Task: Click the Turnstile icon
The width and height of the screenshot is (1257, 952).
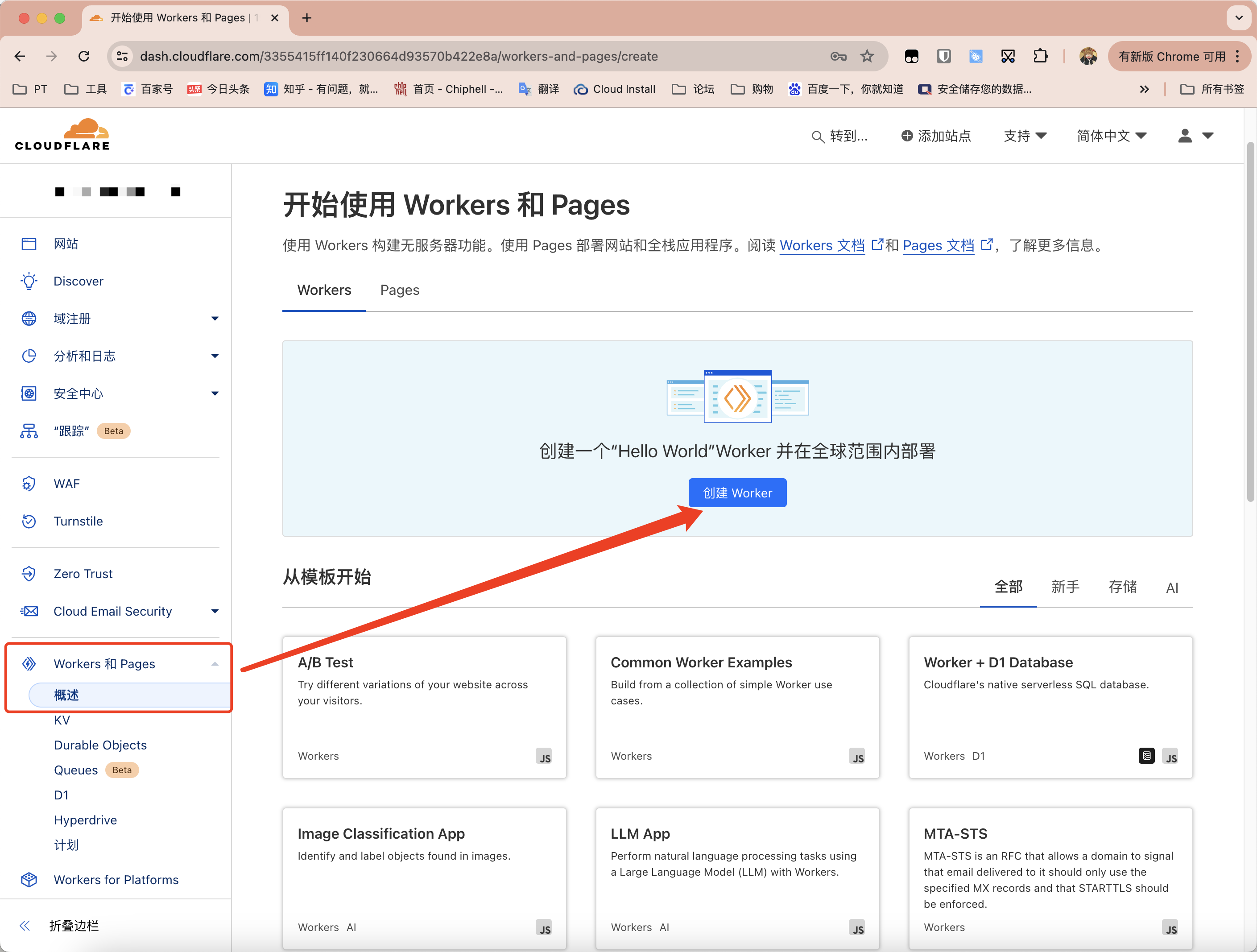Action: 29,521
